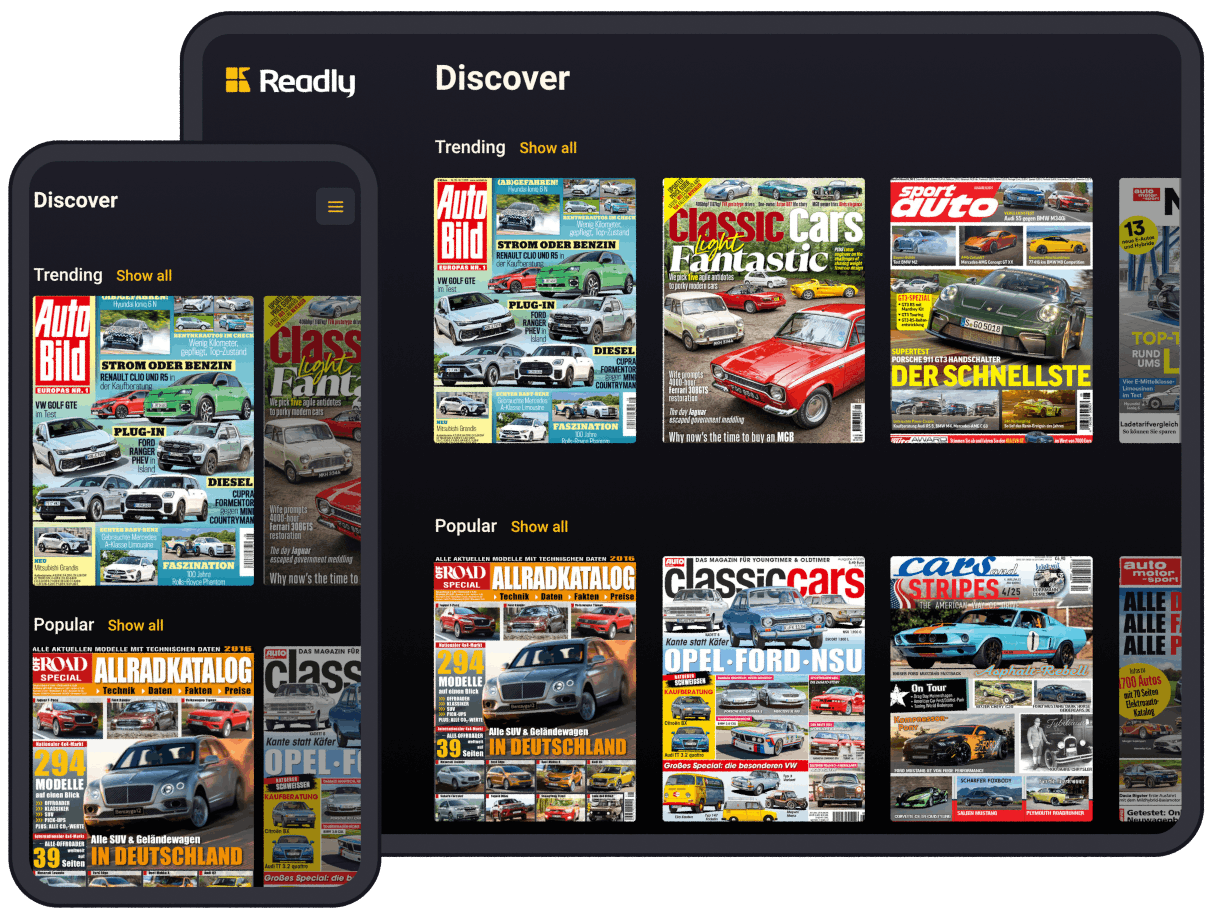Open the classic cars Opel cover on phone
This screenshot has width=1218, height=913.
pyautogui.click(x=313, y=765)
